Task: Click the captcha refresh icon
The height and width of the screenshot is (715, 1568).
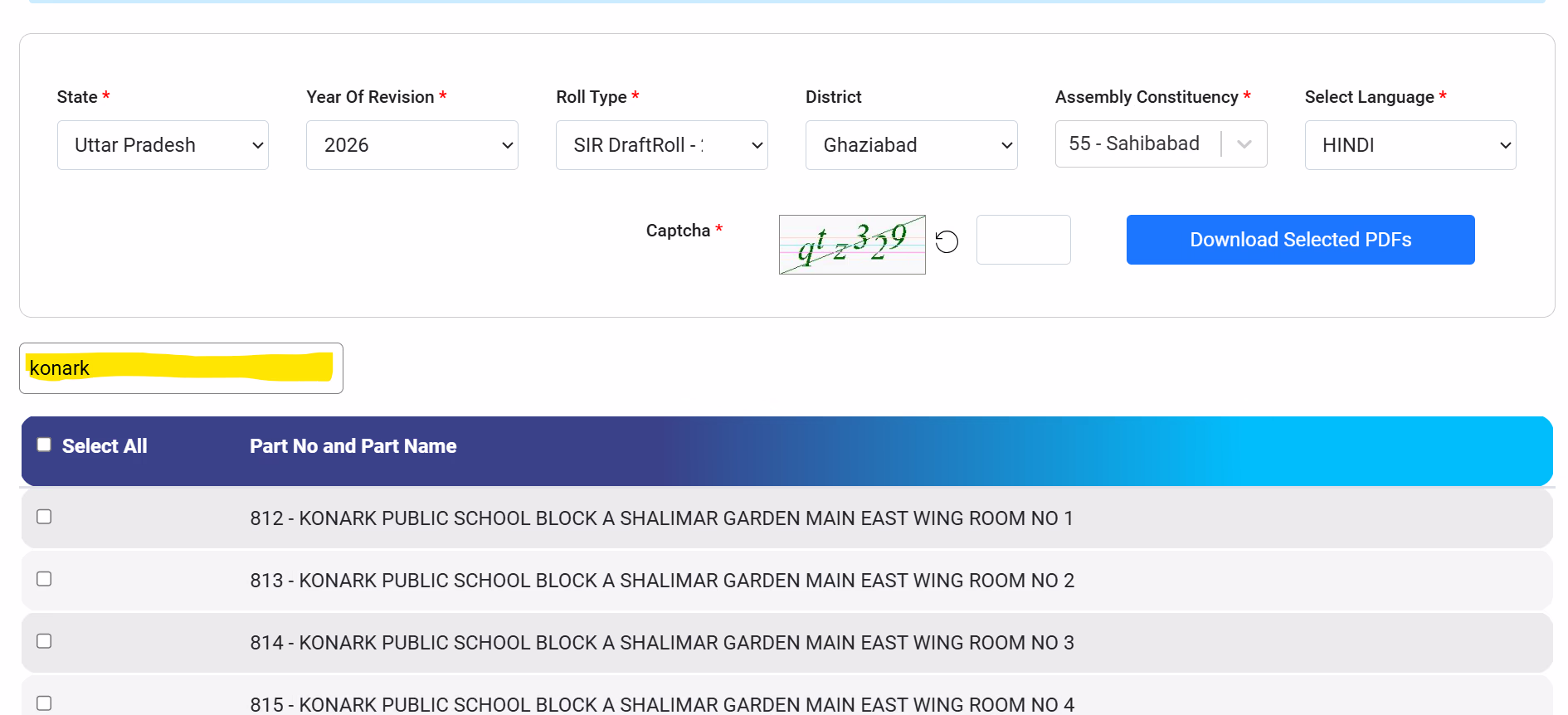Action: 947,241
